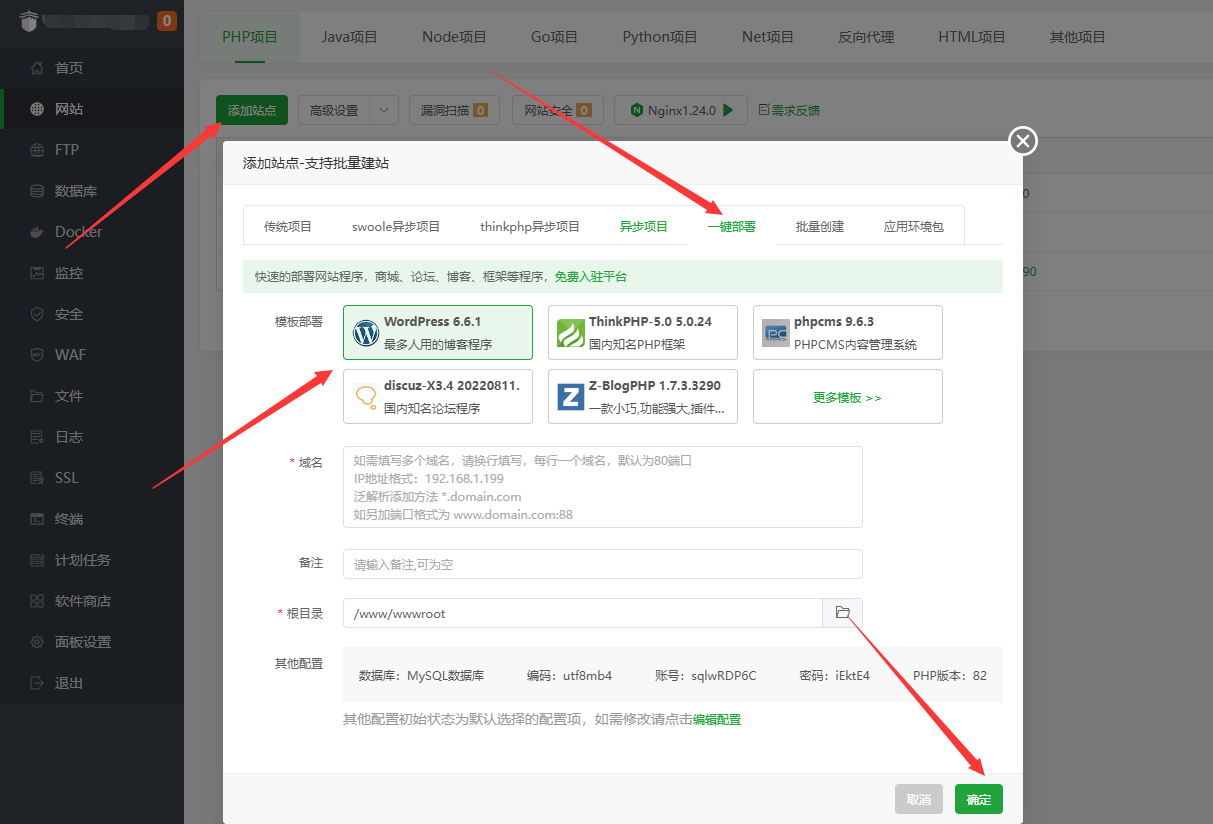Open 漏洞扫描 button

click(x=454, y=111)
